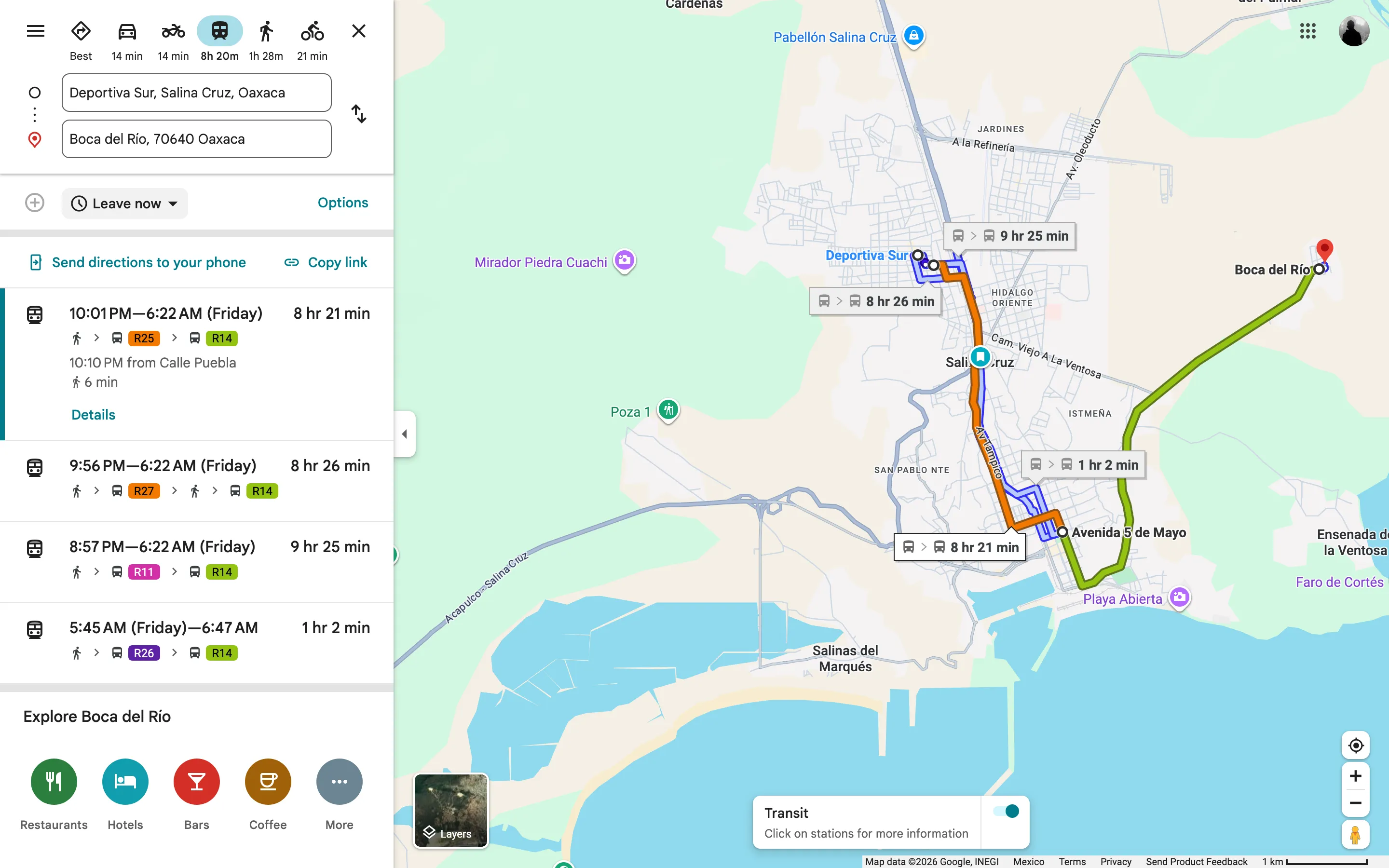The width and height of the screenshot is (1389, 868).
Task: Open Google apps grid
Action: click(1307, 31)
